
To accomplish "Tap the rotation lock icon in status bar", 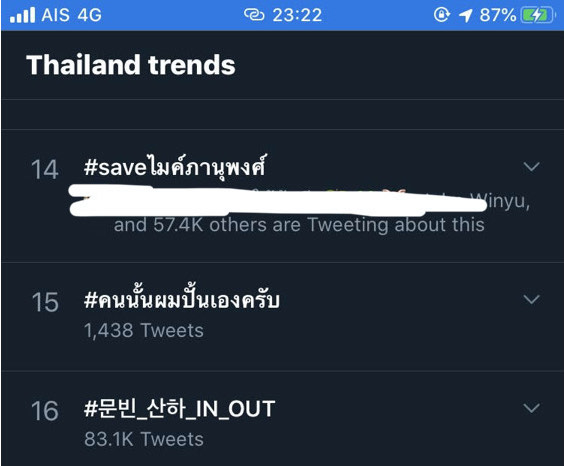I will [x=441, y=15].
